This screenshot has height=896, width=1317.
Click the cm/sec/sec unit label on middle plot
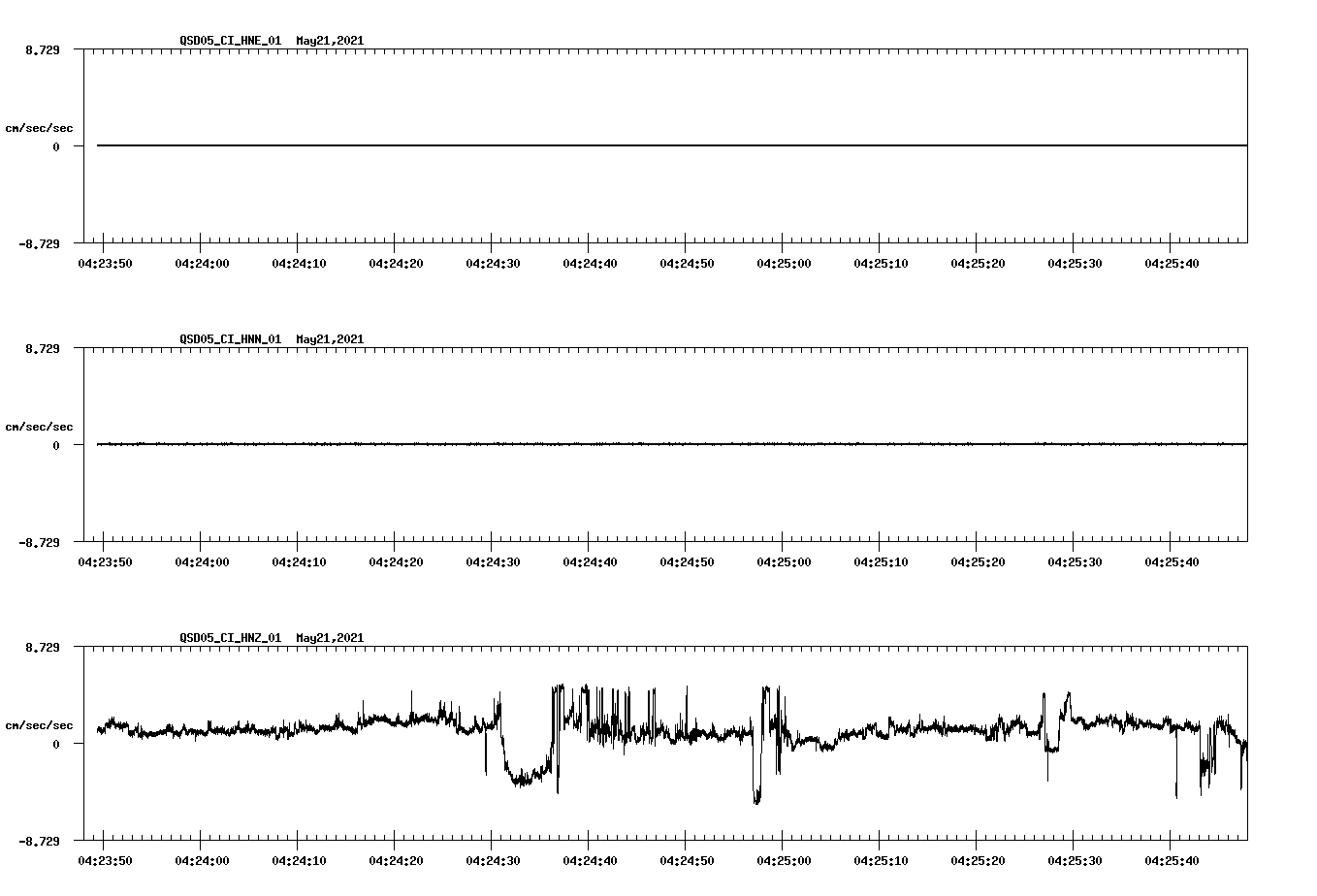click(x=40, y=426)
